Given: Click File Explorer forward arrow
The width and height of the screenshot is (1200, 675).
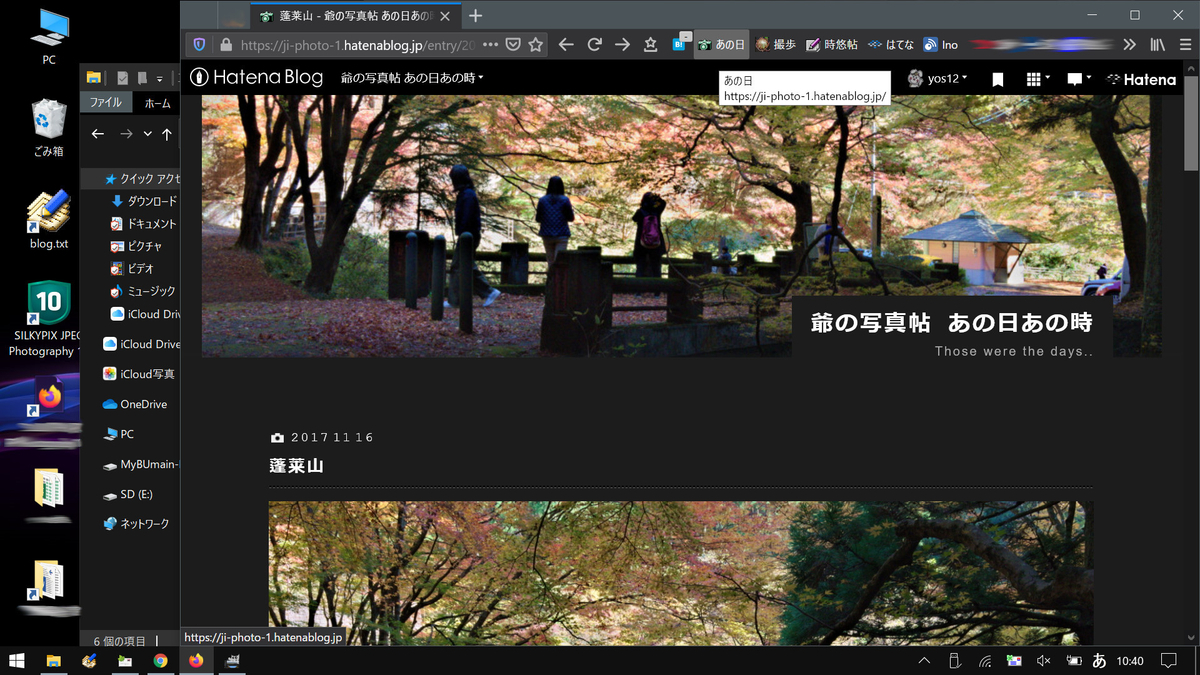Looking at the screenshot, I should click(126, 134).
